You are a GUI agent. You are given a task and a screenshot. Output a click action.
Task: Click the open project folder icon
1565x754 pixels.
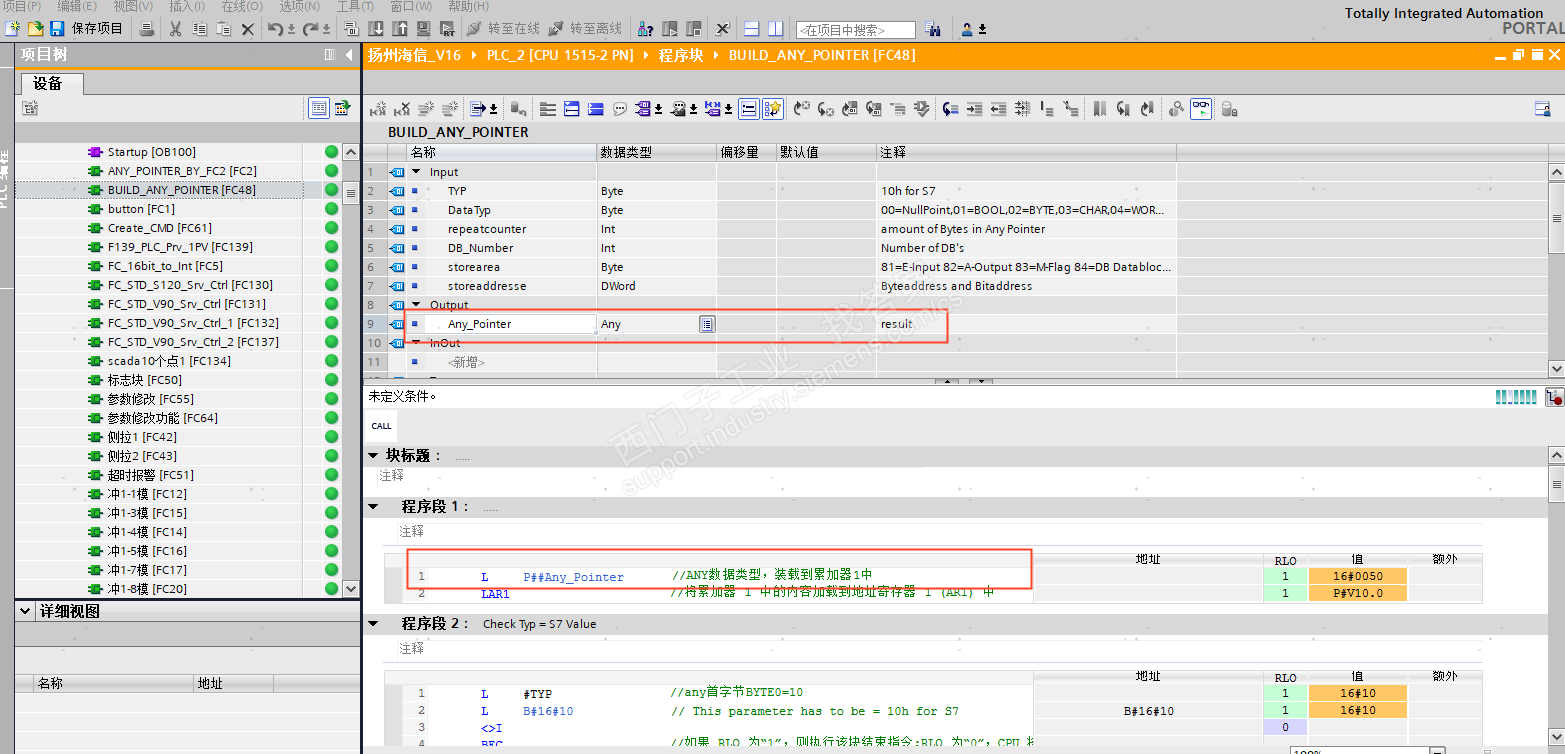pyautogui.click(x=35, y=29)
